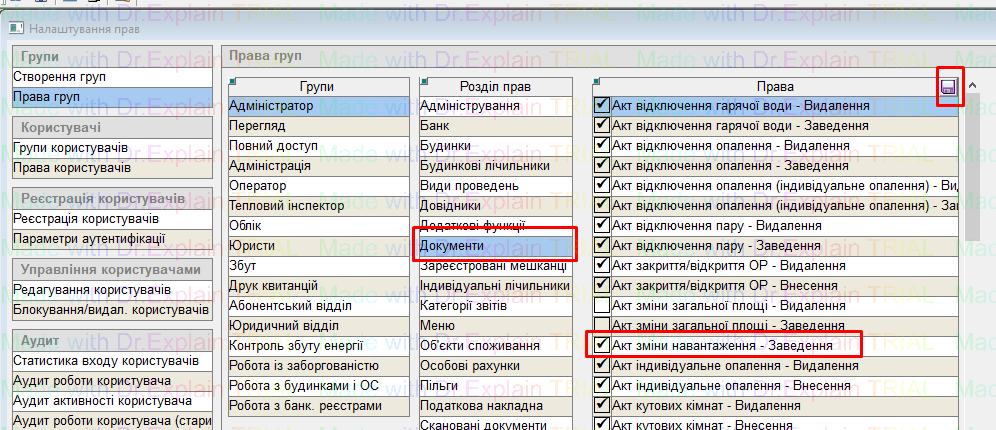996x430 pixels.
Task: Toggle Акт кутових кімнат - Видалення checkbox
Action: pos(602,405)
